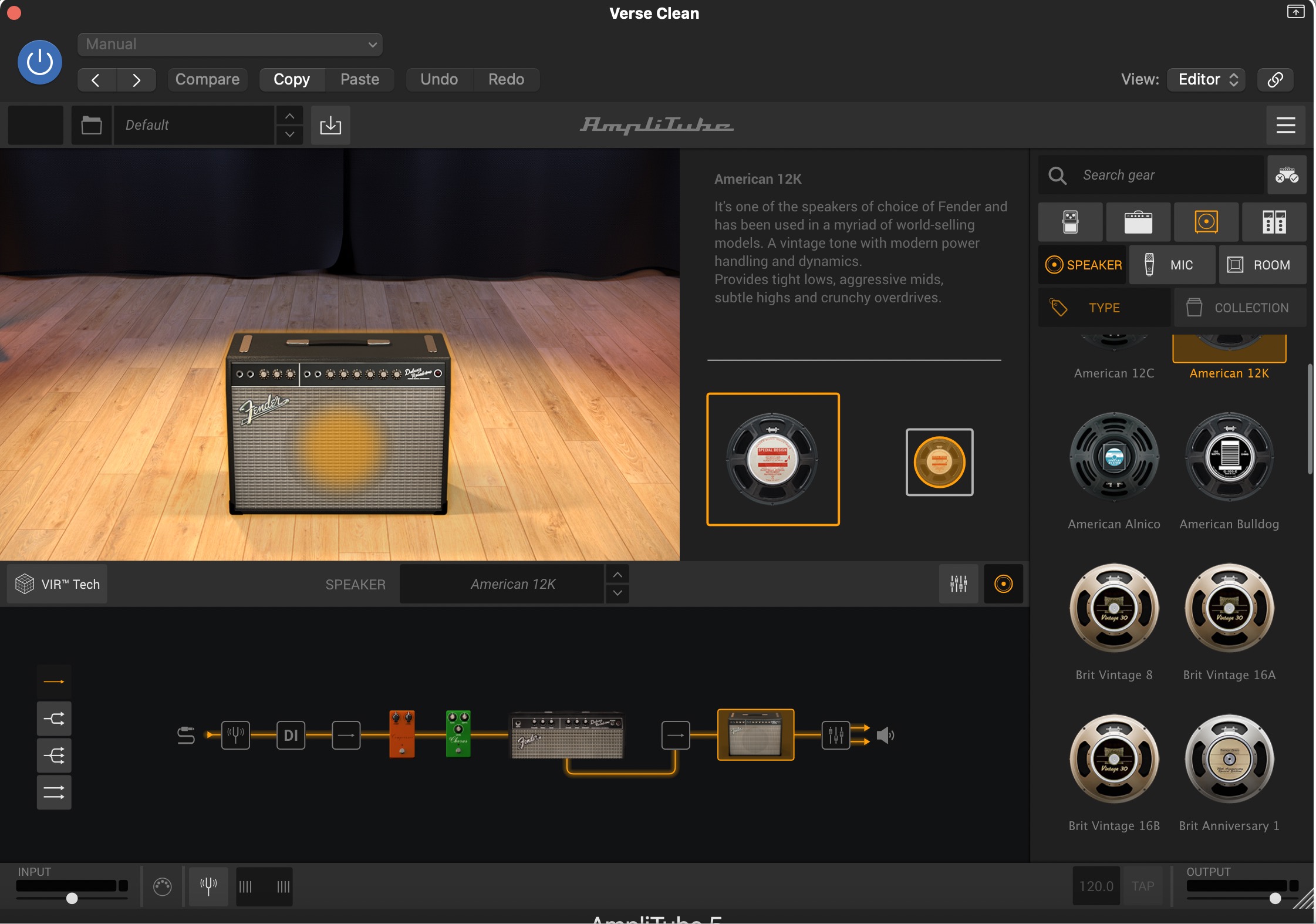This screenshot has height=924, width=1316.
Task: Toggle the VIR Tech button
Action: (58, 584)
